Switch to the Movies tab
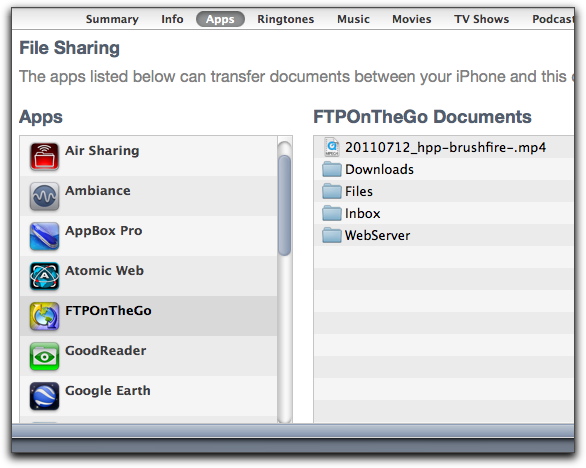Screen dimensions: 586x468 (x=411, y=19)
